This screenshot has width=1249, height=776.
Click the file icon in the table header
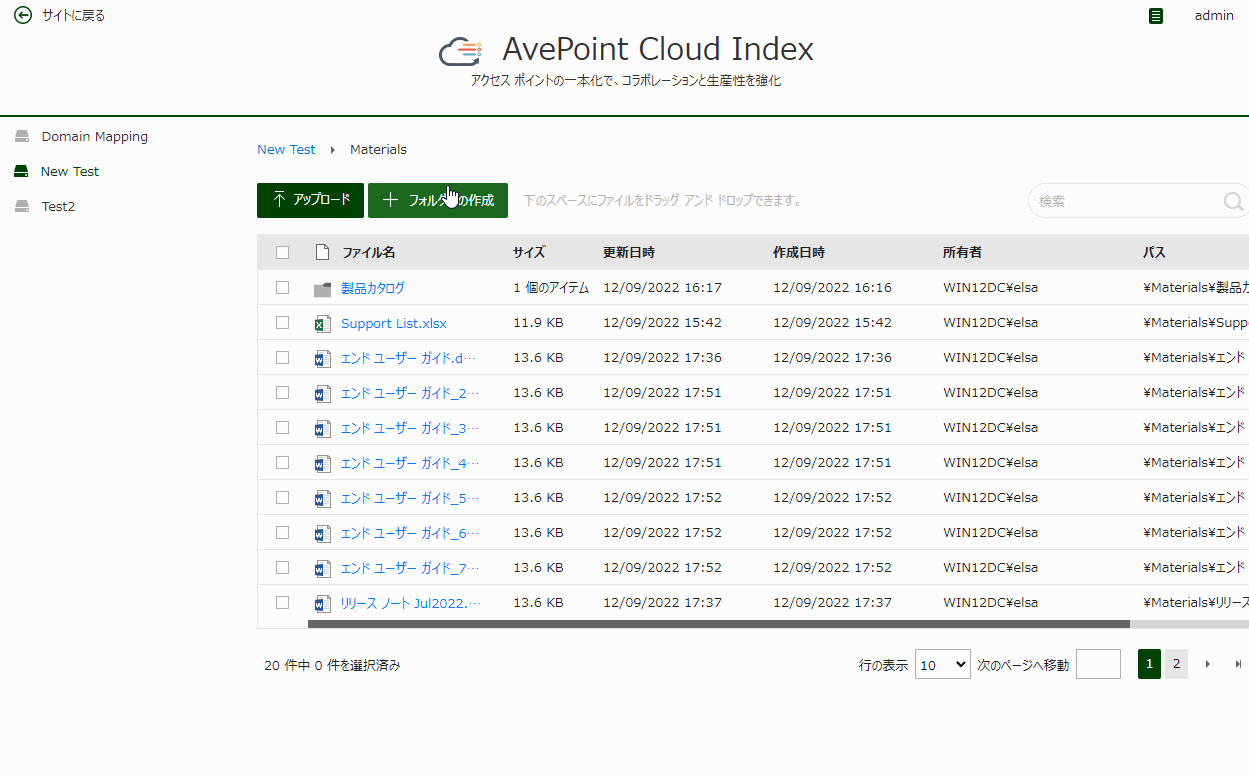coord(322,252)
